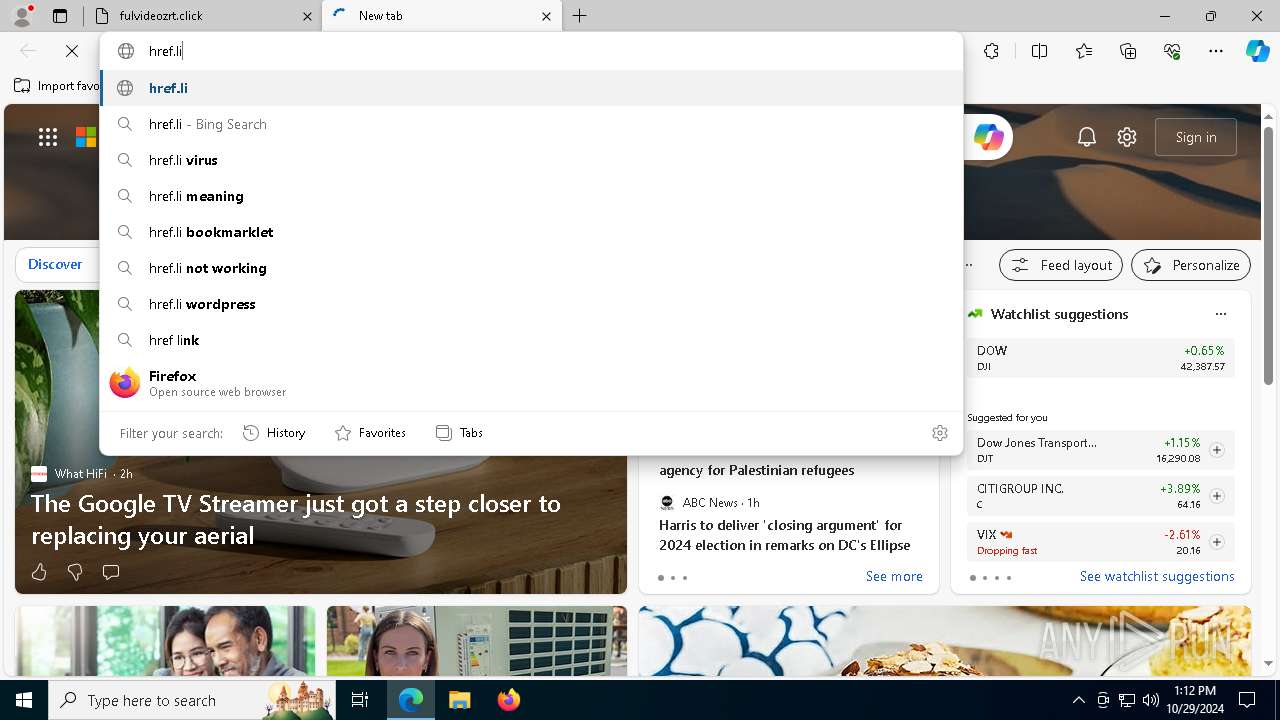Open File Explorer from taskbar
Screen dimensions: 1280x720
(459, 700)
